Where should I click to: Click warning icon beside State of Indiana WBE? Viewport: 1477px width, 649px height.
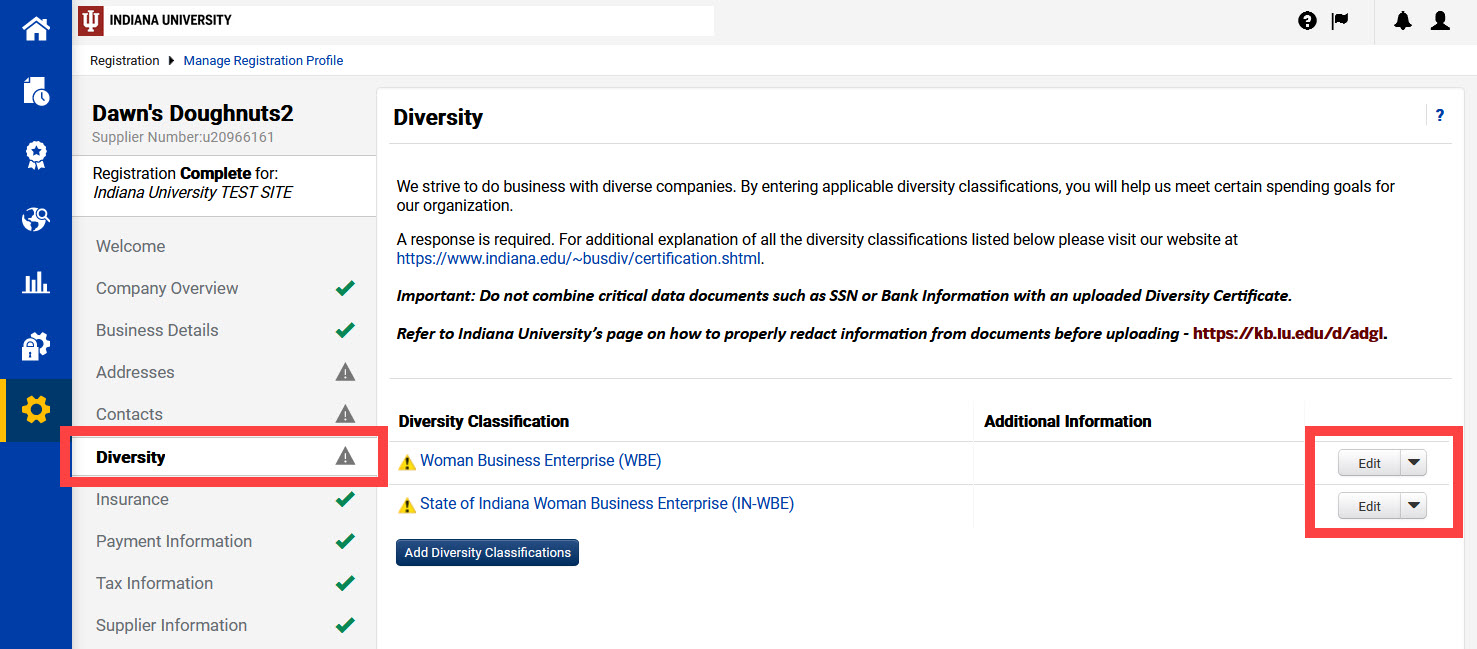click(x=407, y=505)
